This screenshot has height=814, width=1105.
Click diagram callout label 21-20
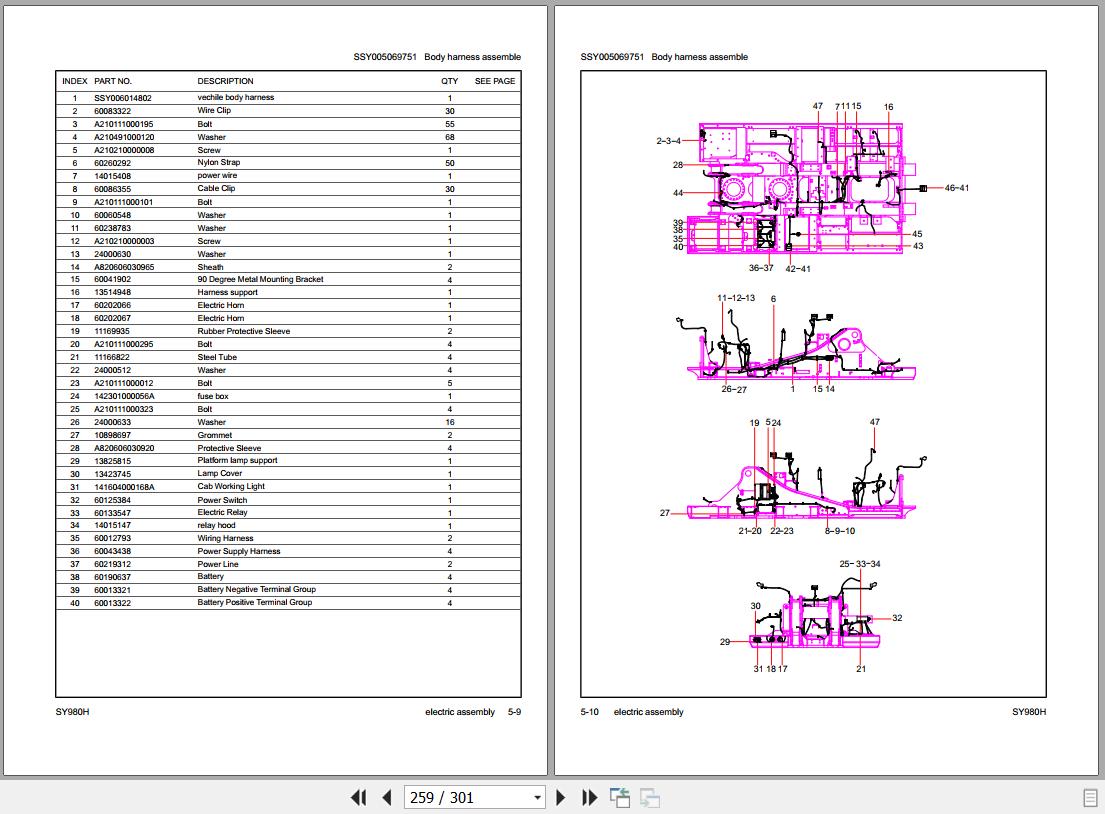click(750, 531)
